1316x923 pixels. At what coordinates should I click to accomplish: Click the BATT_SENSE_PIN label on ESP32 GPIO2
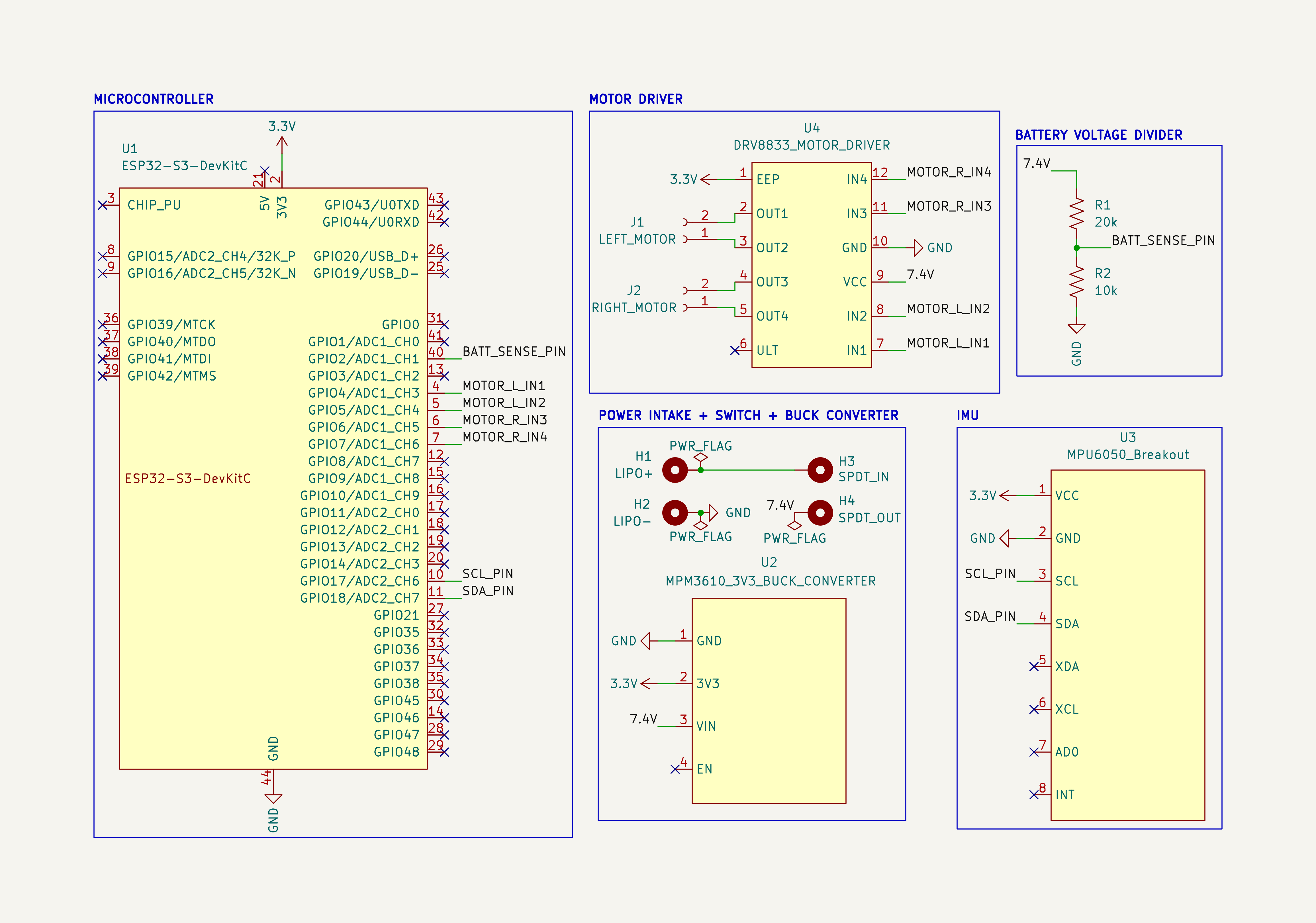(514, 352)
